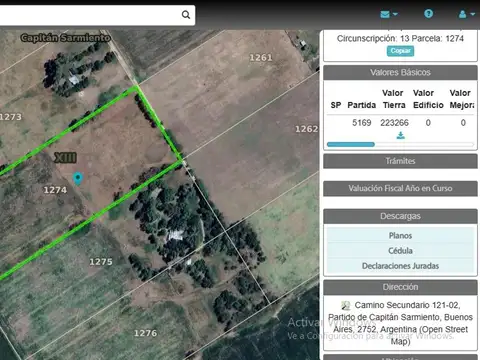This screenshot has height=360, width=480.
Task: Click the search magnifier icon
Action: (x=186, y=15)
